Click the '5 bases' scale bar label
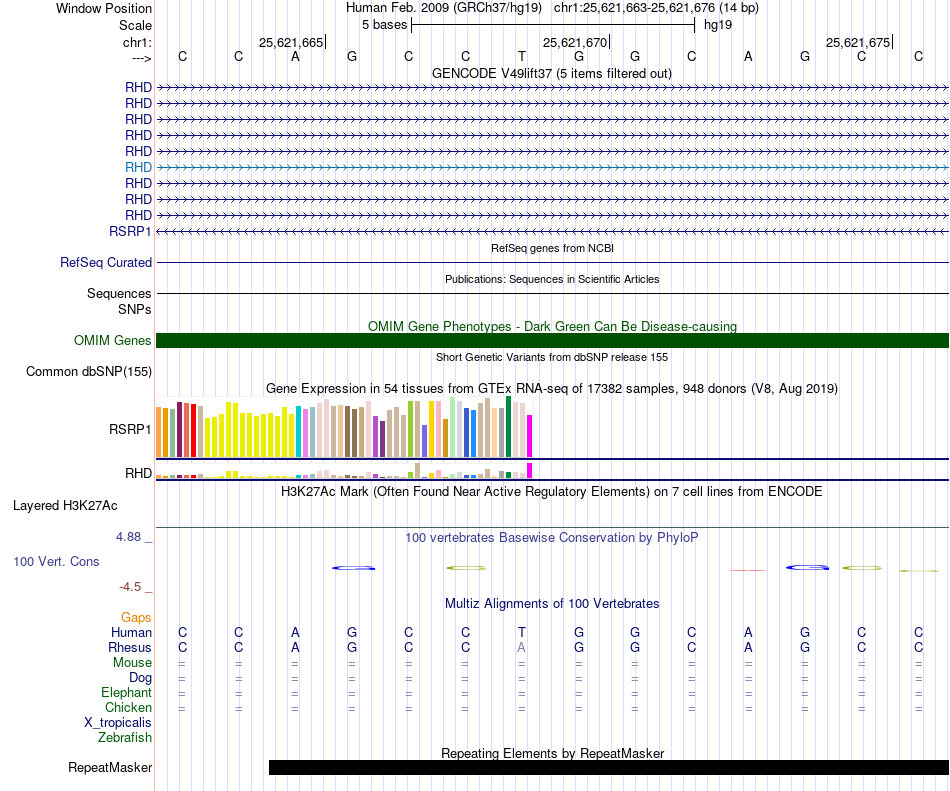This screenshot has height=791, width=950. (385, 25)
